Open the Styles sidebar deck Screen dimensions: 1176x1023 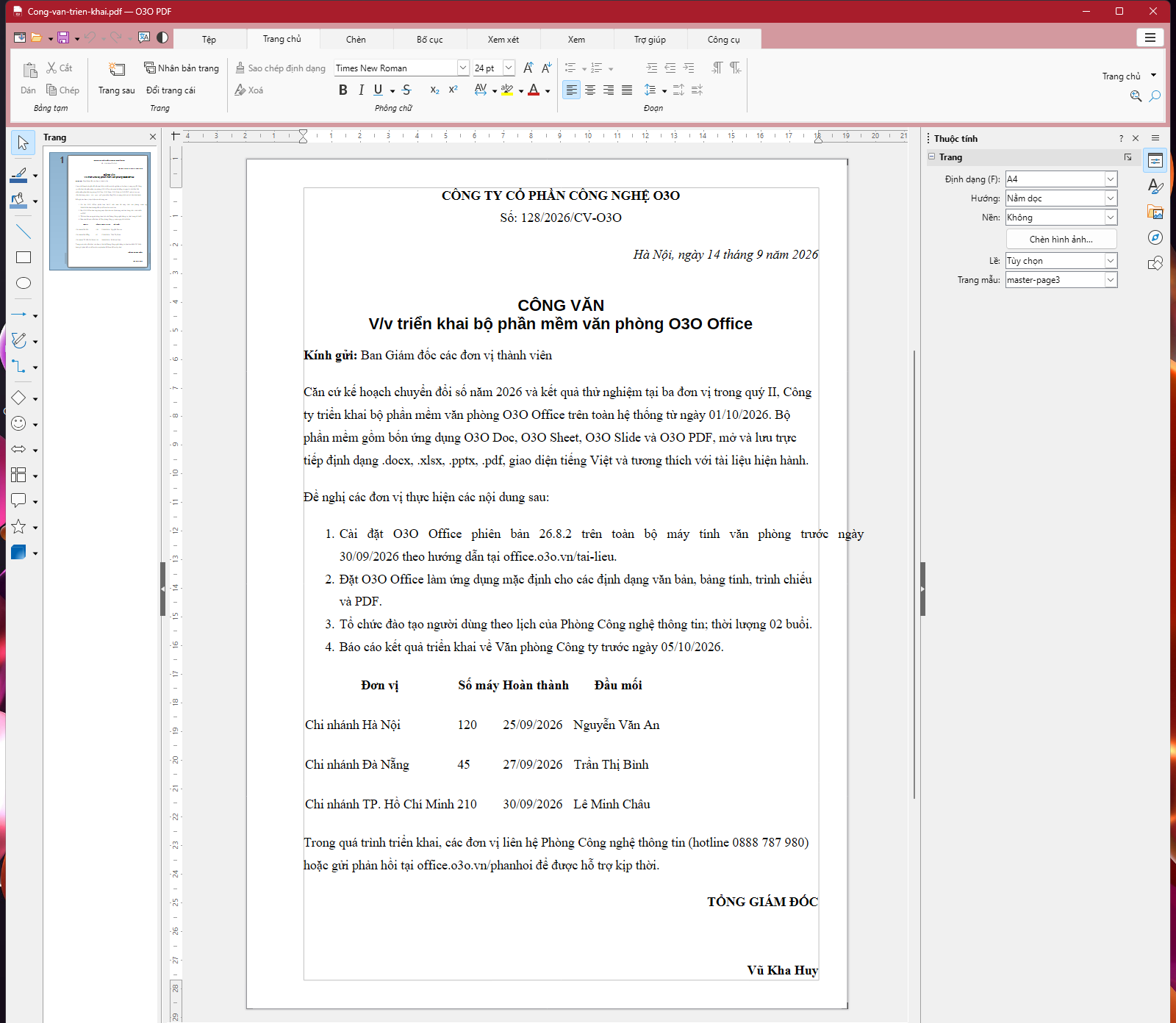click(x=1155, y=186)
